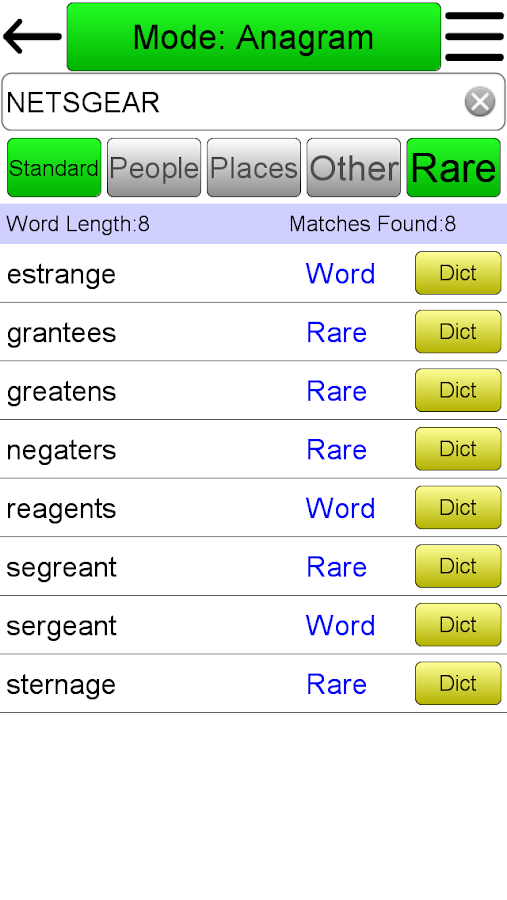
Task: Tap the back arrow icon
Action: (32, 37)
